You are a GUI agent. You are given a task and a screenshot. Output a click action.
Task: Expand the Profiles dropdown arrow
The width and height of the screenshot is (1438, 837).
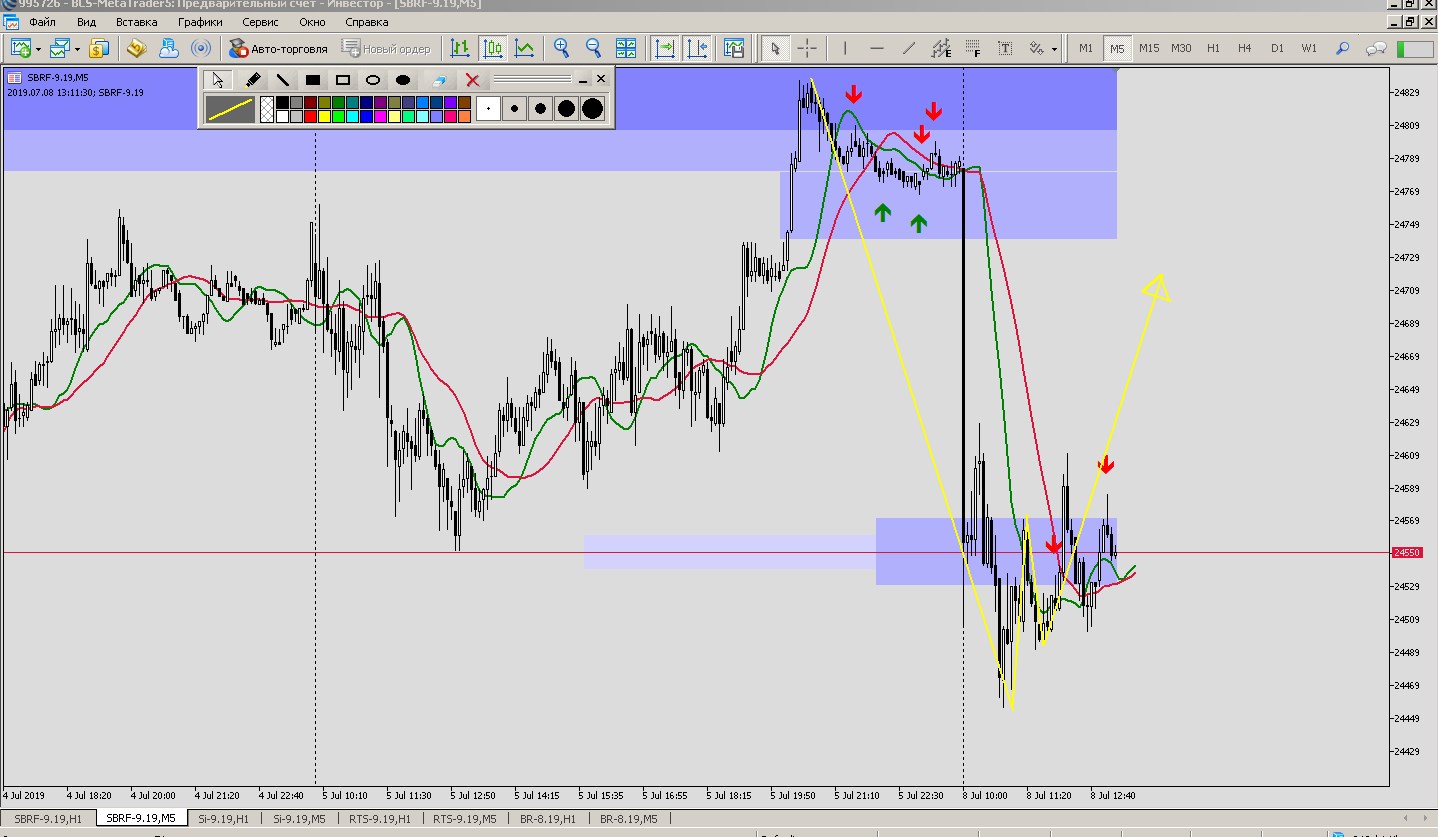pyautogui.click(x=78, y=48)
